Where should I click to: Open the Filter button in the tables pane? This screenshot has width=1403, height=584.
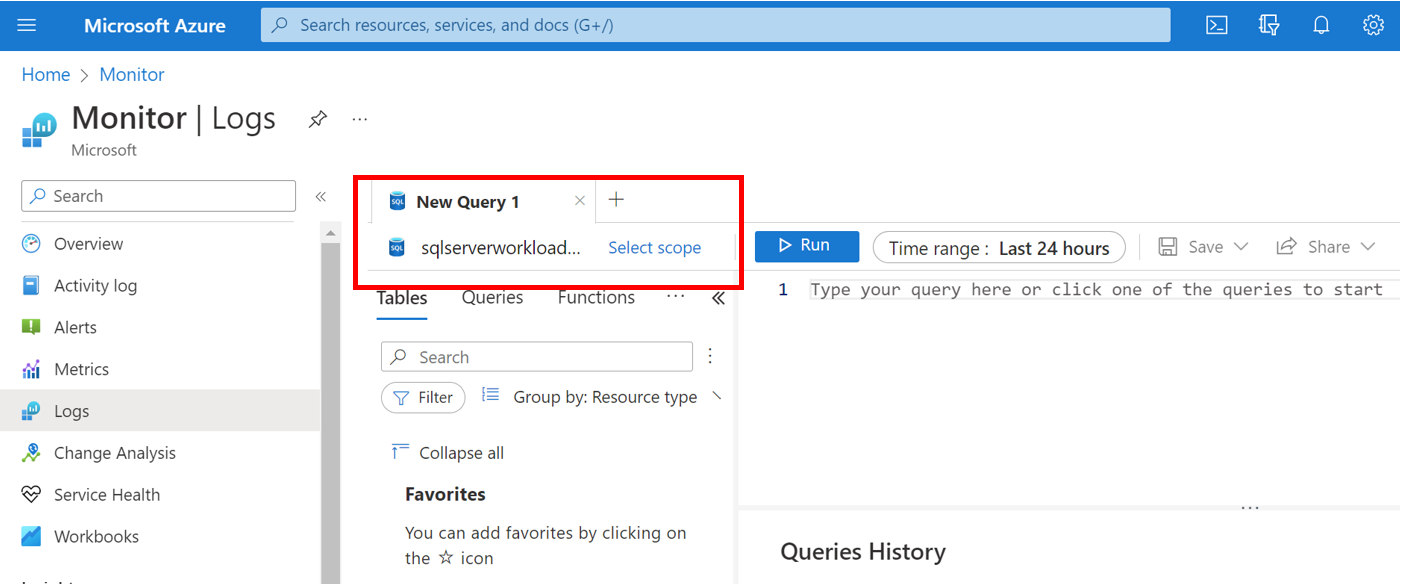(x=423, y=397)
